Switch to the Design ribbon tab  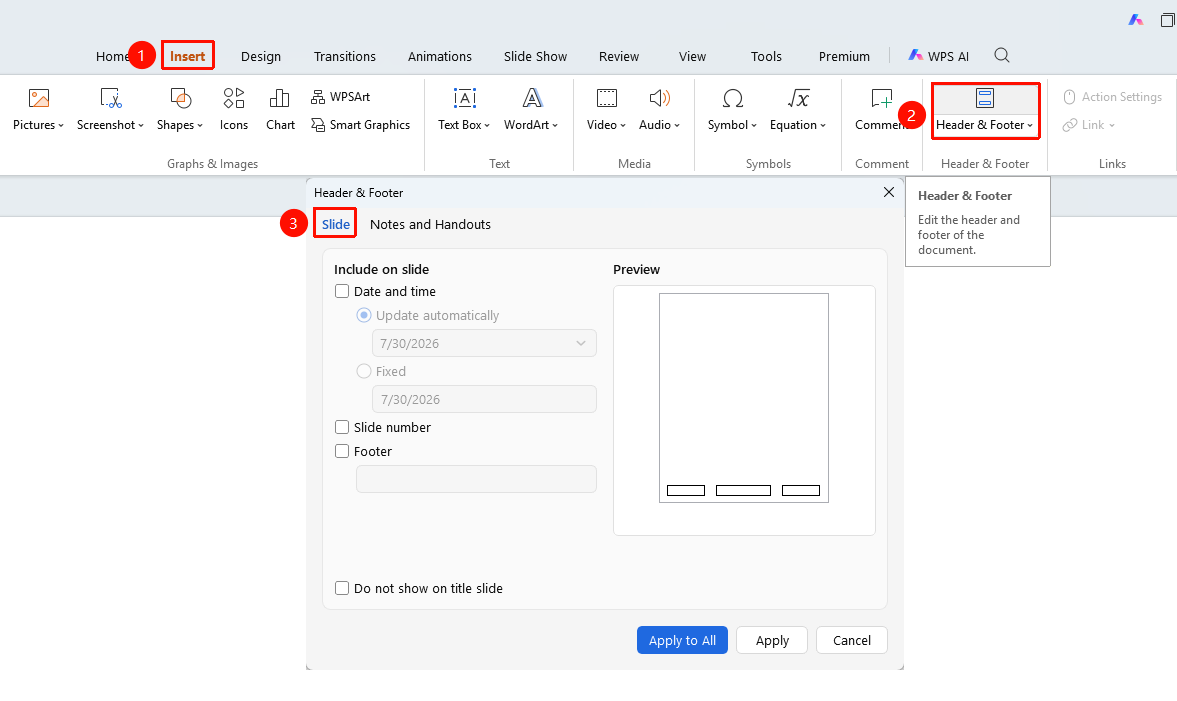260,56
